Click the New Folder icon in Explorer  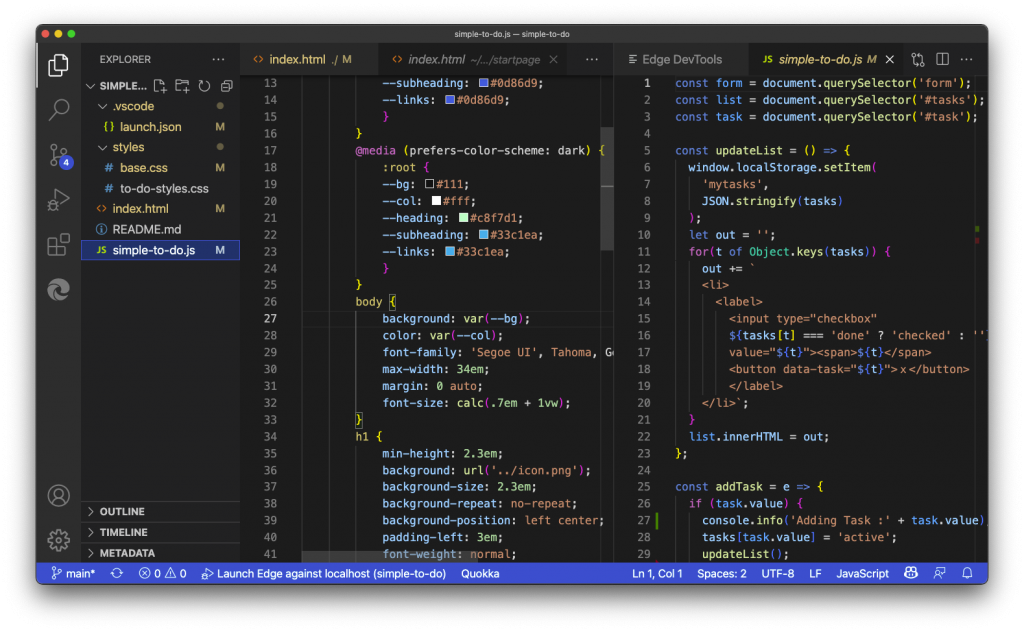tap(182, 86)
